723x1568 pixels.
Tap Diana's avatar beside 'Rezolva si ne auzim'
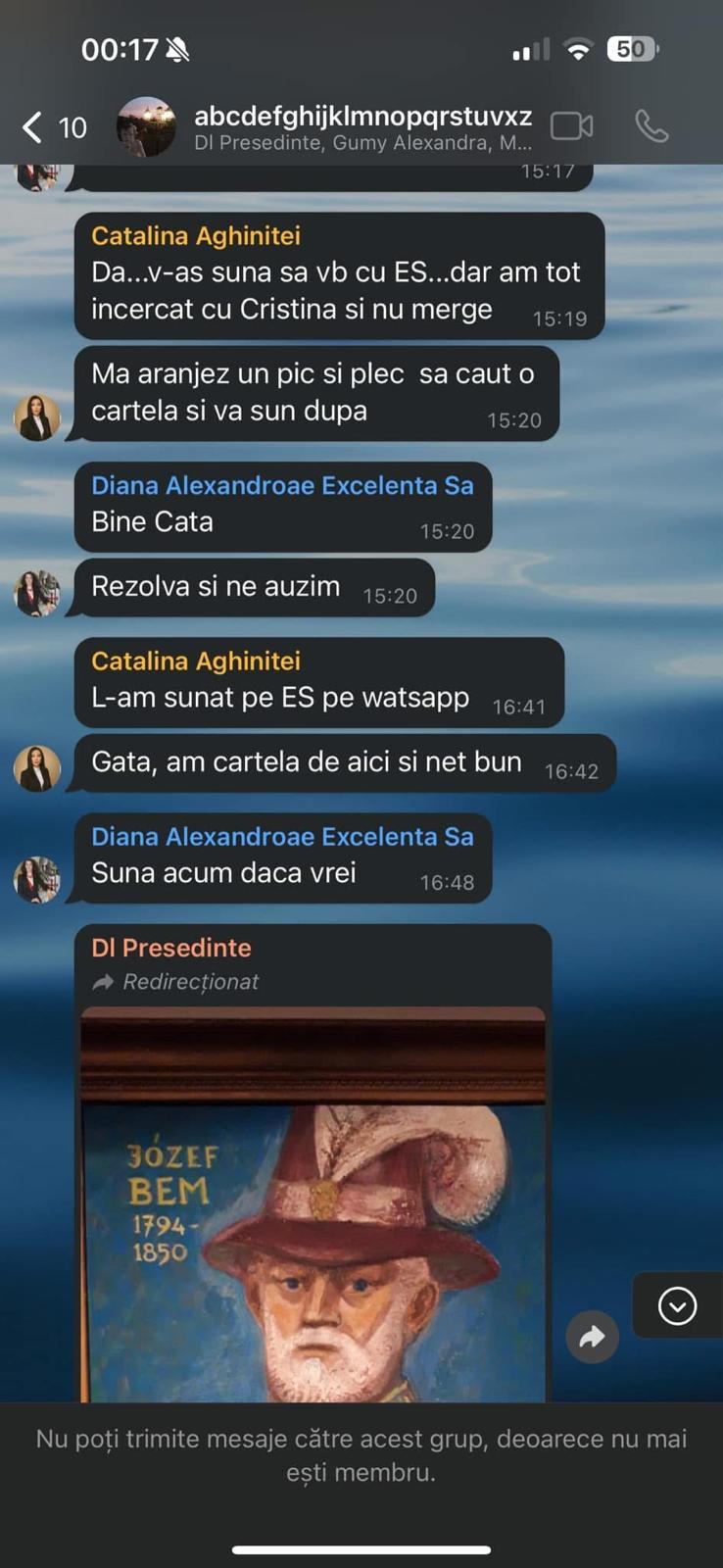pos(37,593)
